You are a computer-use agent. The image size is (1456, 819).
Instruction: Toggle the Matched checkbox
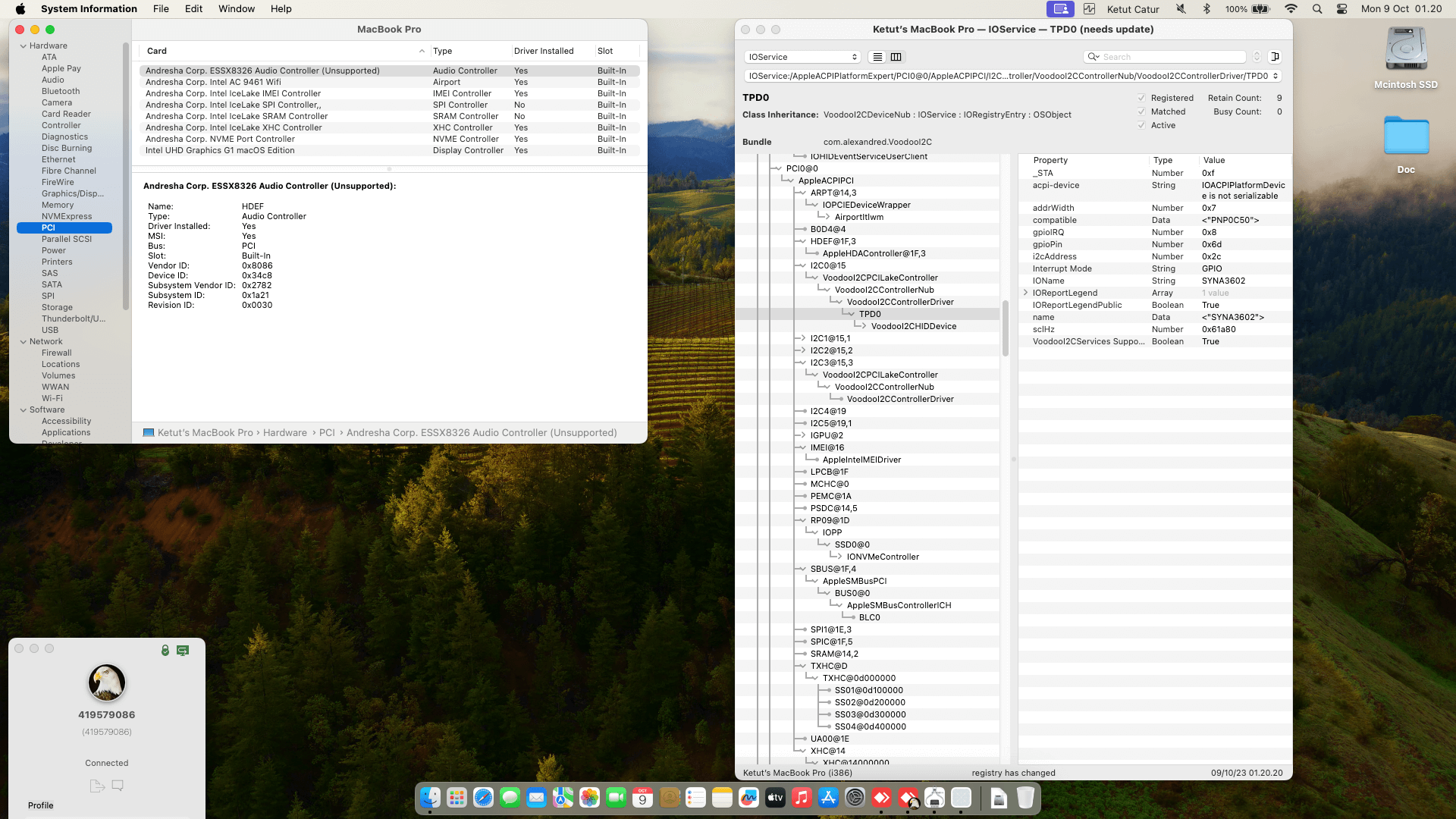[x=1141, y=111]
